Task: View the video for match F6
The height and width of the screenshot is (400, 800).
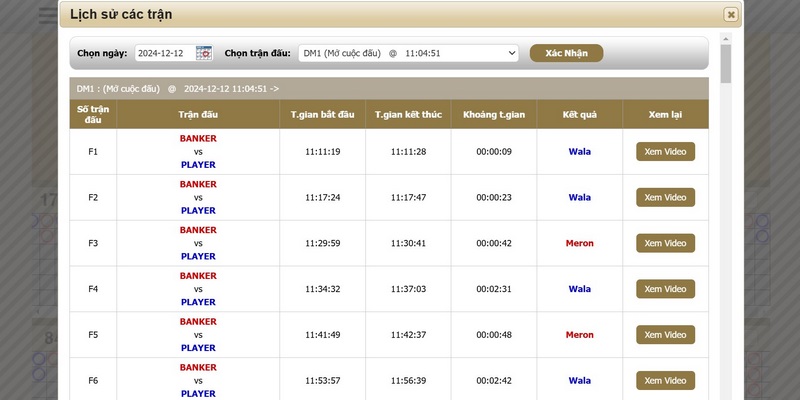Action: pyautogui.click(x=665, y=381)
